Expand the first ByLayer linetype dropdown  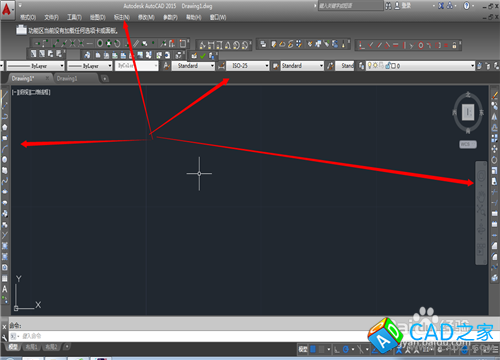(x=62, y=66)
